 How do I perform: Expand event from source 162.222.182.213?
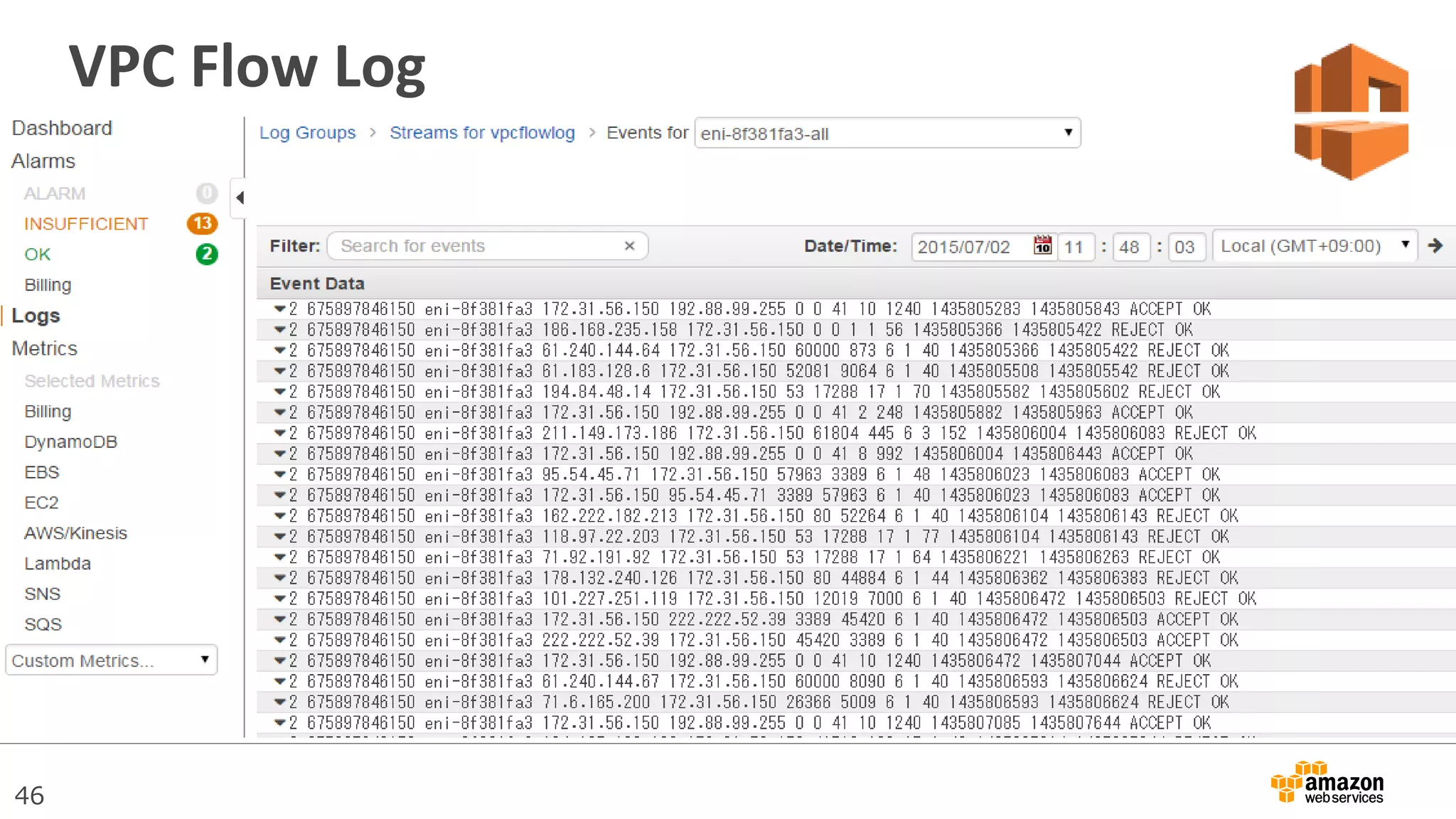point(279,515)
